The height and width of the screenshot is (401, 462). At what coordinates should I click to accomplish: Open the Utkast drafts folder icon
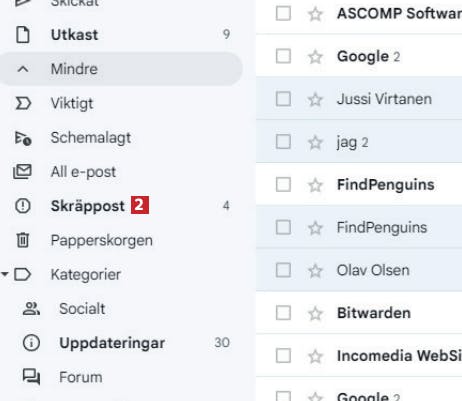[23, 35]
